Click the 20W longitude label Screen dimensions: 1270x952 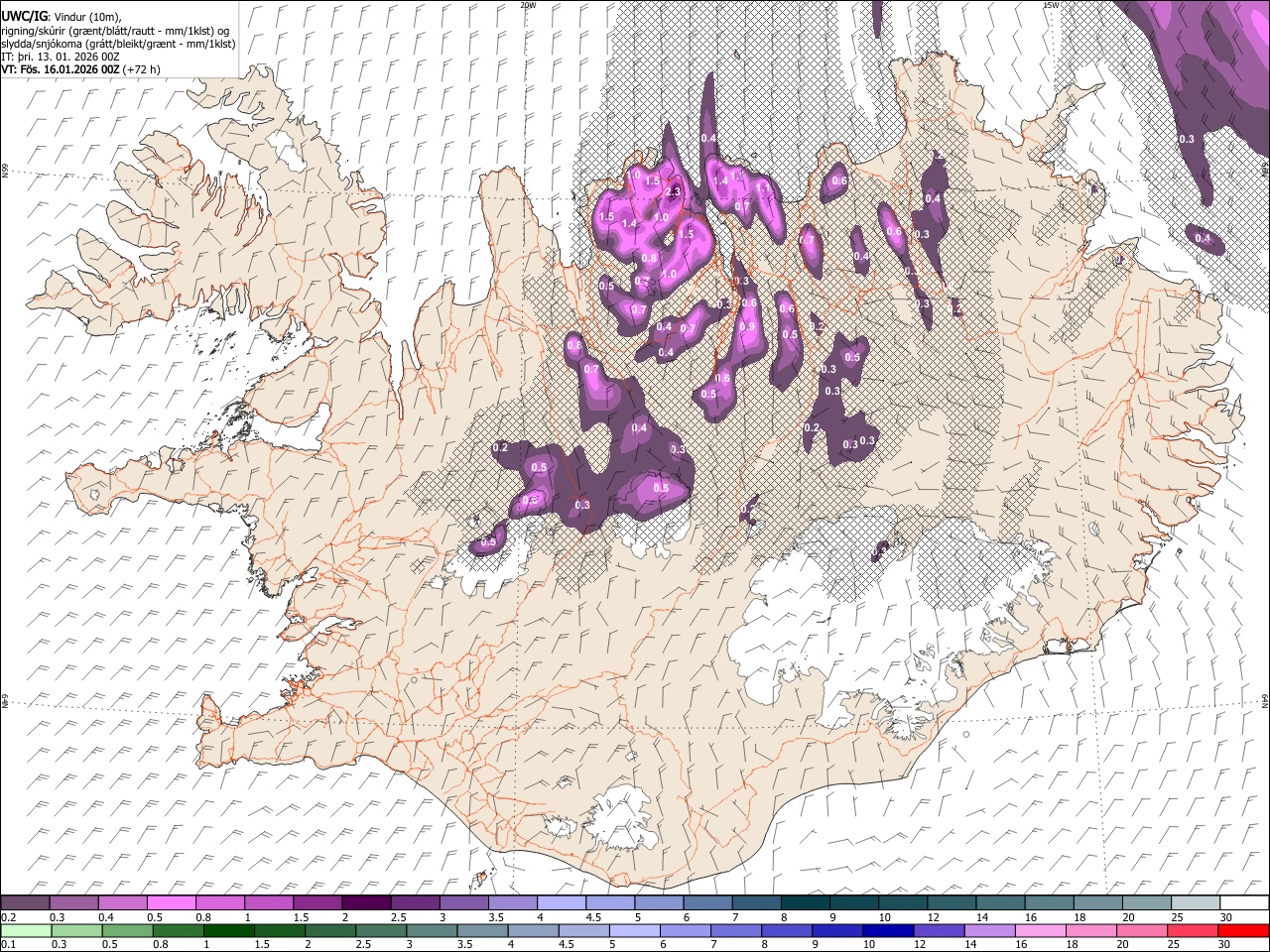pos(527,5)
